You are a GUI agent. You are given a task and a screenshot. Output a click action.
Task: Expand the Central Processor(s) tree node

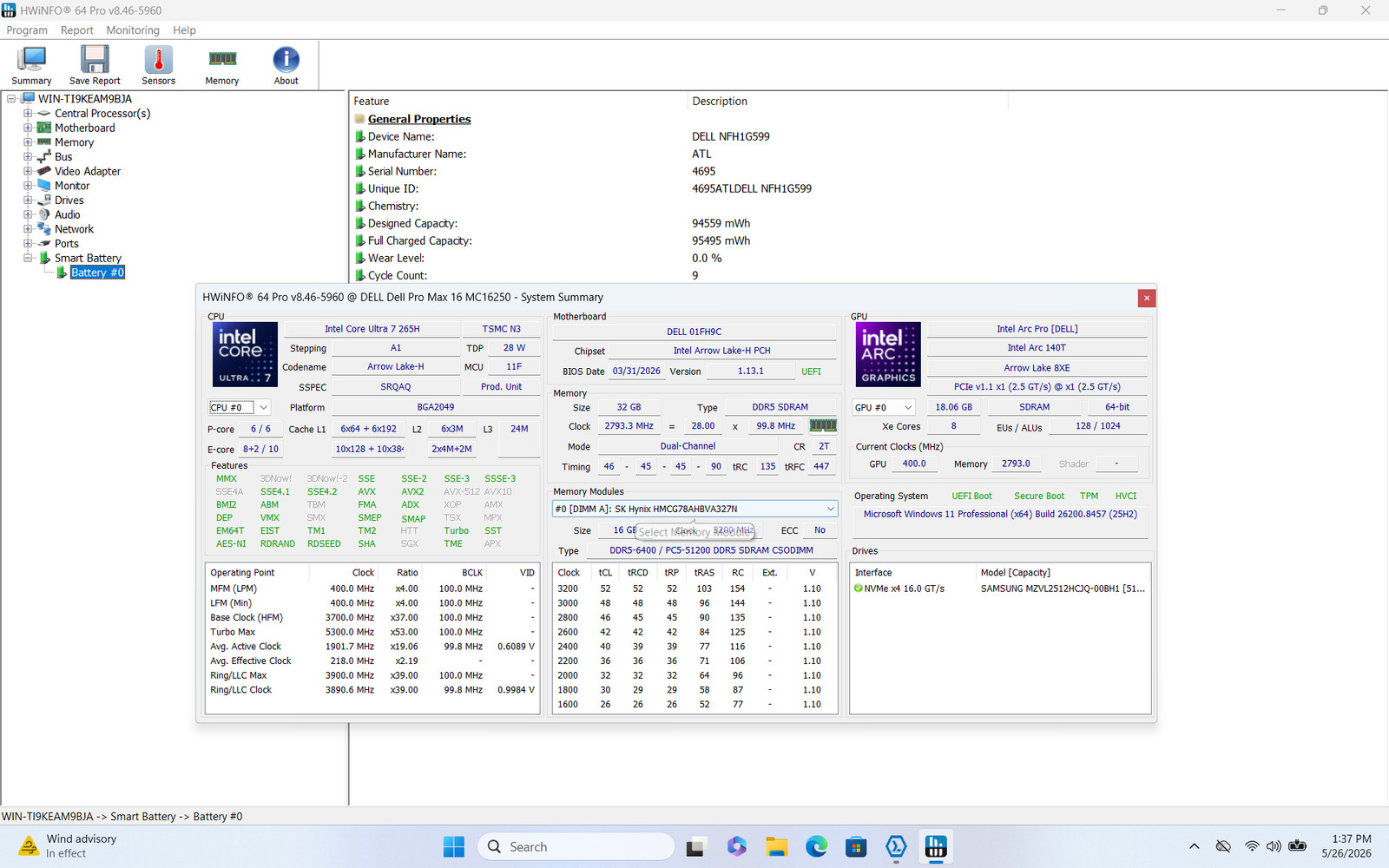point(28,114)
